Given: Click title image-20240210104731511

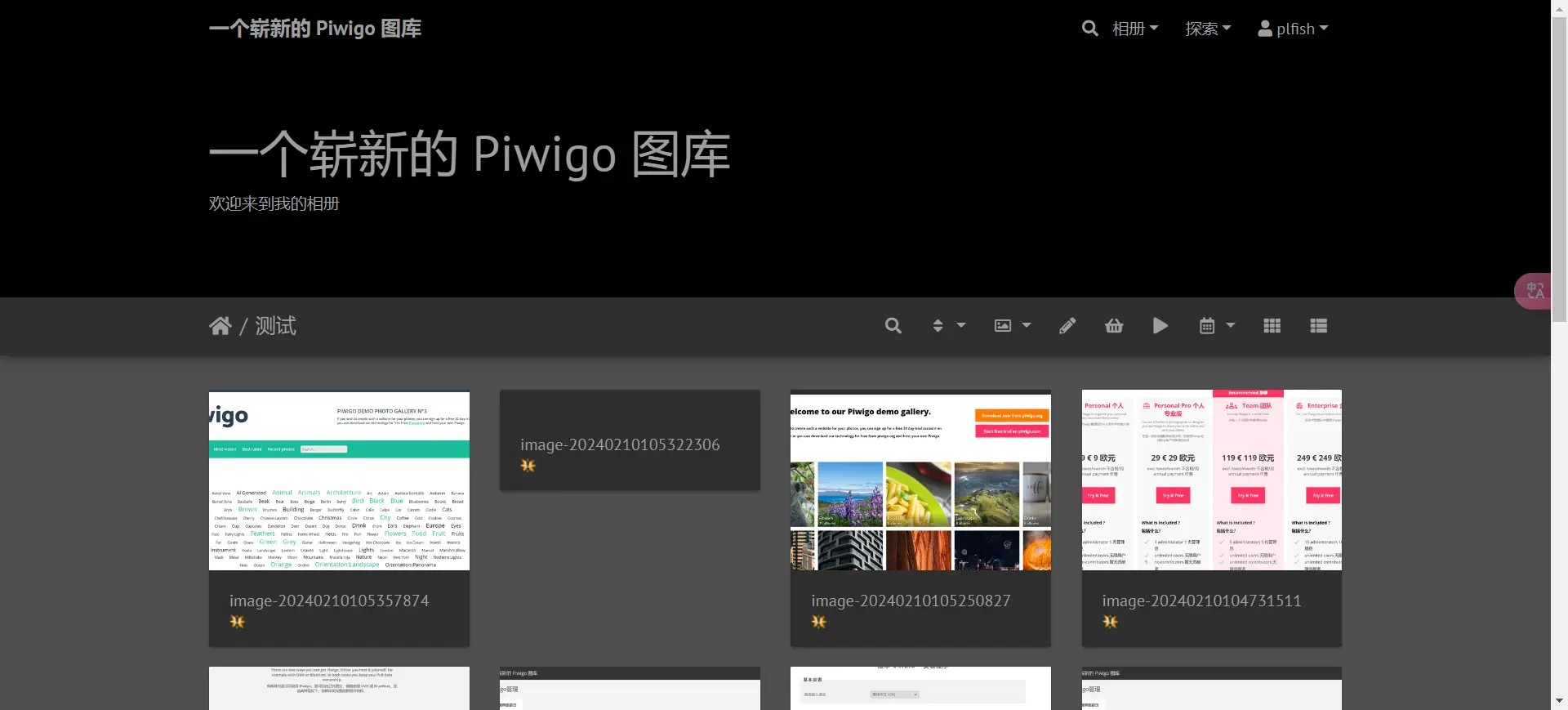Looking at the screenshot, I should 1201,601.
